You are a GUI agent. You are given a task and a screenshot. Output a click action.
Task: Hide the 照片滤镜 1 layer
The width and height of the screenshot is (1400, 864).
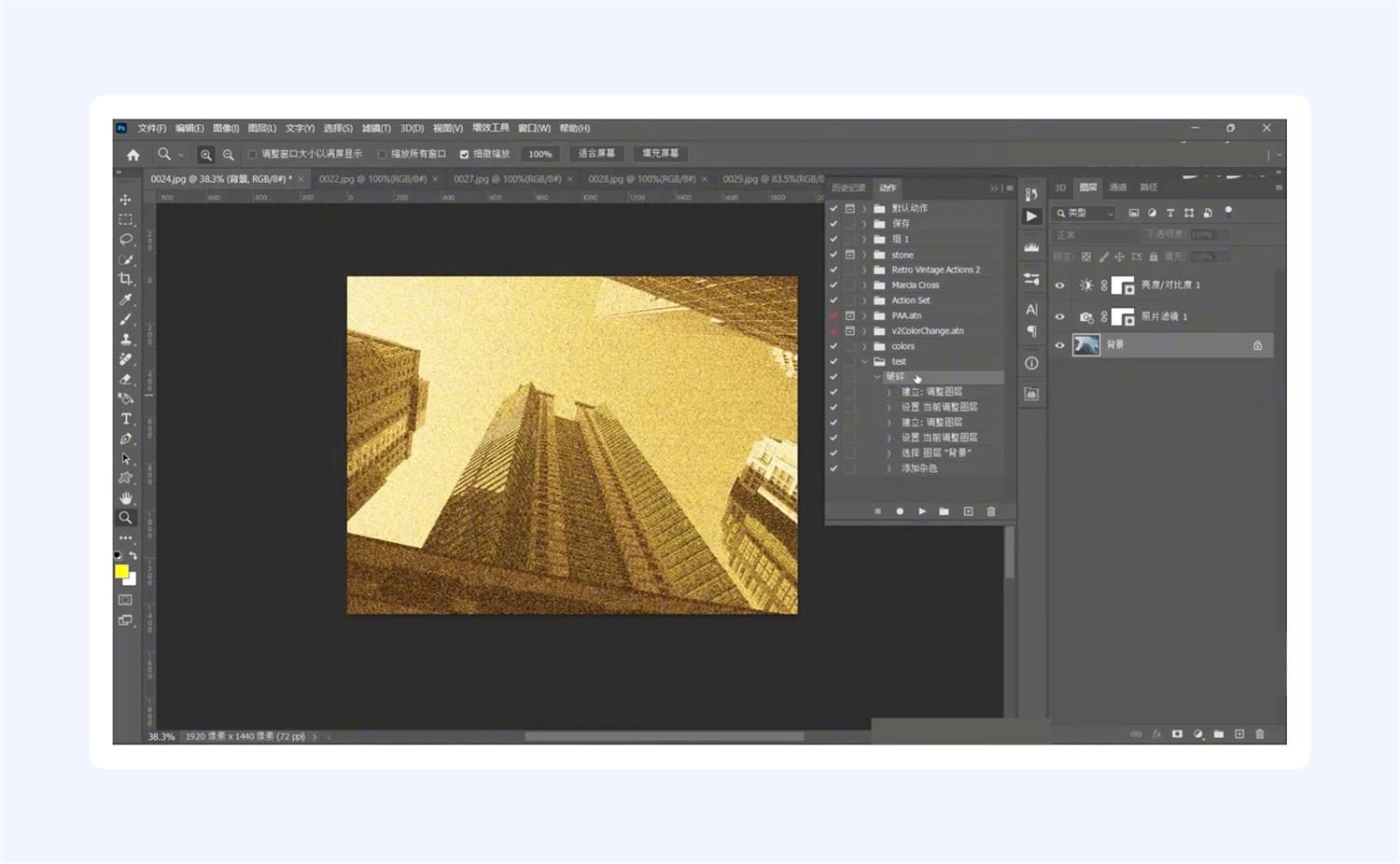tap(1059, 317)
